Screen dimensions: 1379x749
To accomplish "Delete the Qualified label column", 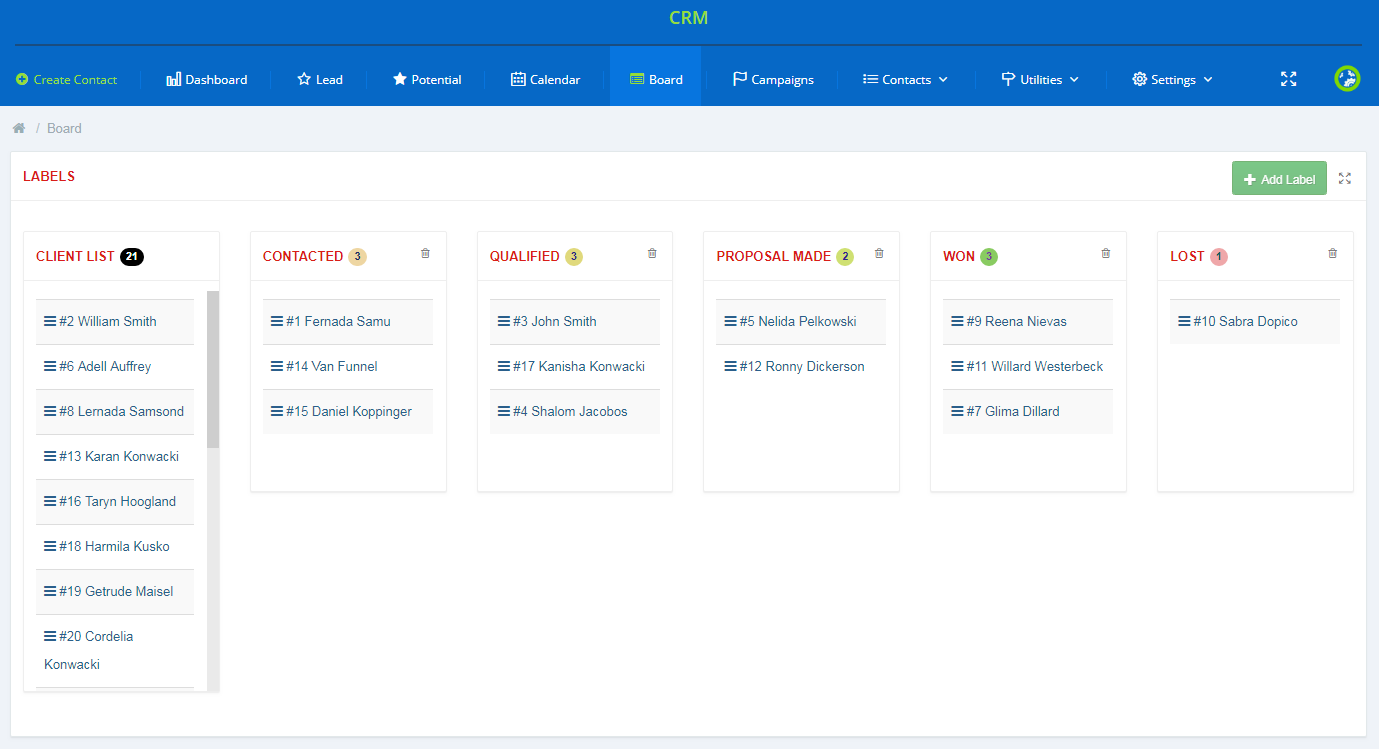I will (652, 254).
